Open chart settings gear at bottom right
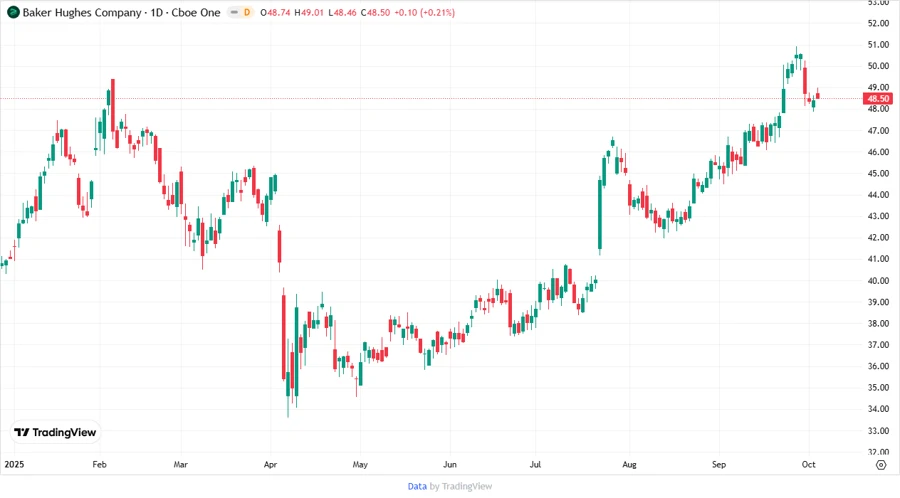 pyautogui.click(x=880, y=465)
